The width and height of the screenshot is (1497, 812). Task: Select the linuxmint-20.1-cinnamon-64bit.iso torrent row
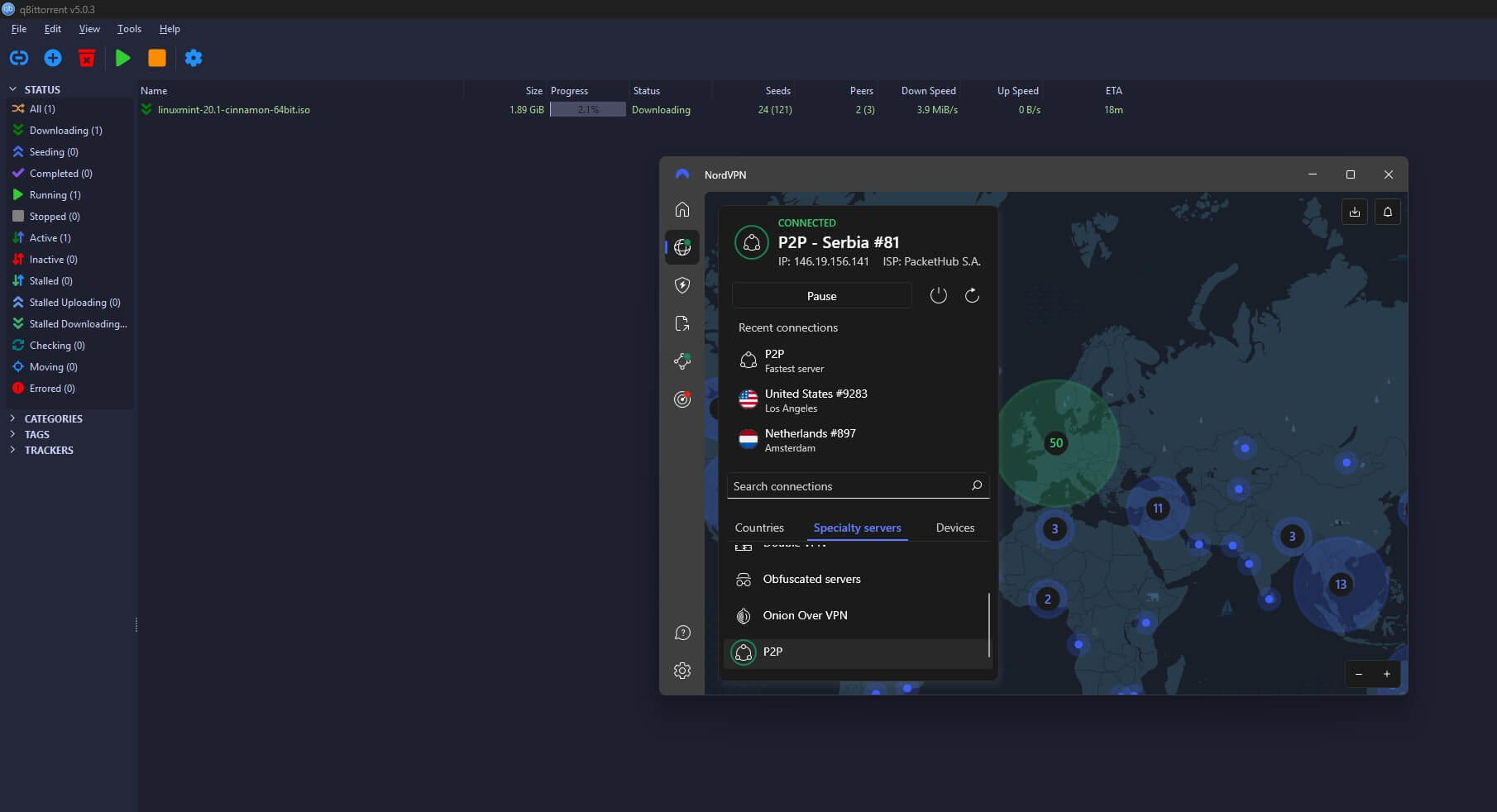coord(633,110)
